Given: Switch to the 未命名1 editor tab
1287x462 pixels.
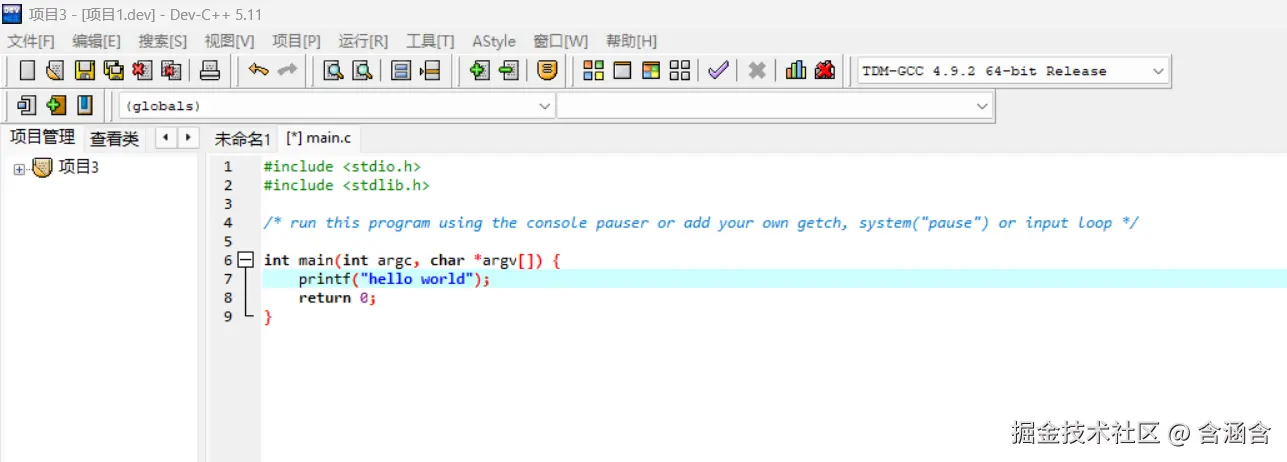Looking at the screenshot, I should point(242,139).
